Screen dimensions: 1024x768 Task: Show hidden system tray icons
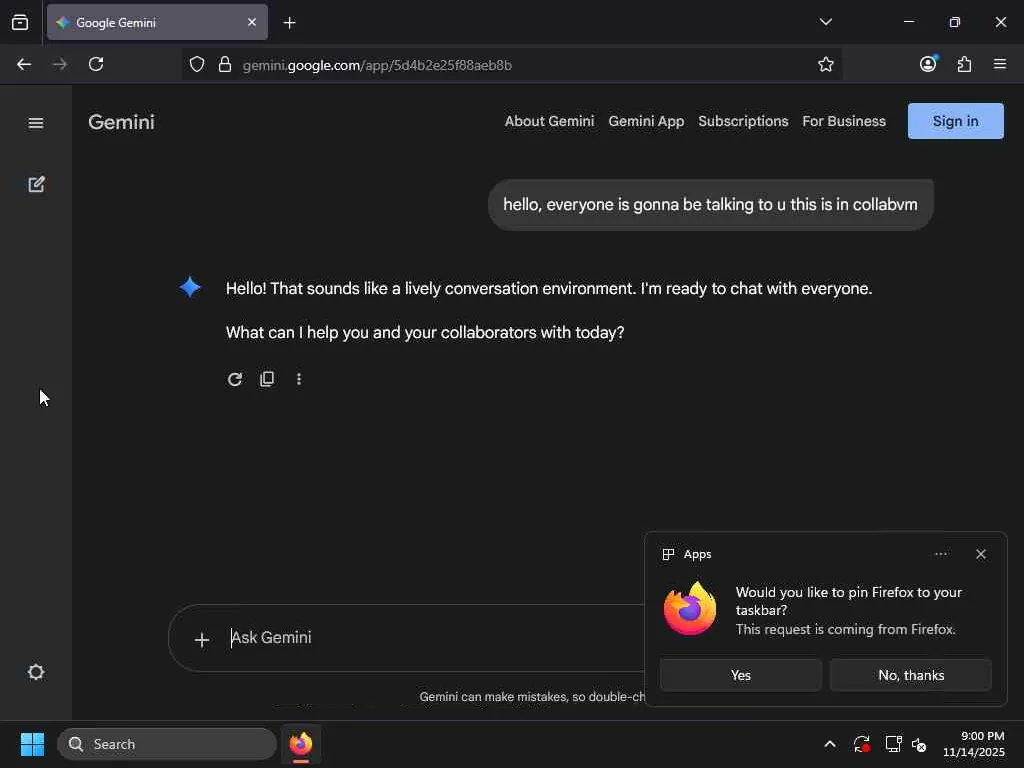(x=829, y=744)
